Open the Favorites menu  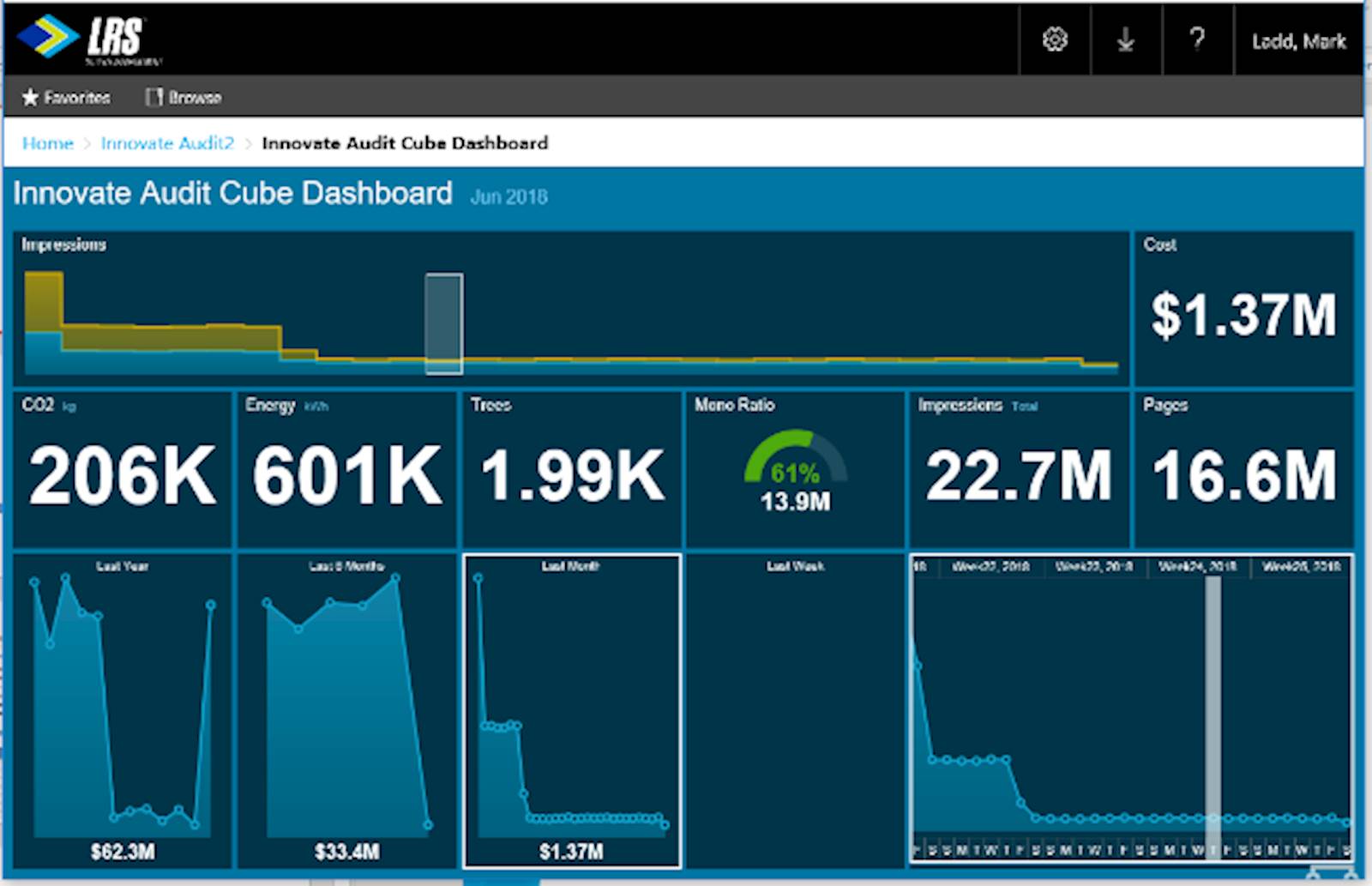click(x=66, y=97)
